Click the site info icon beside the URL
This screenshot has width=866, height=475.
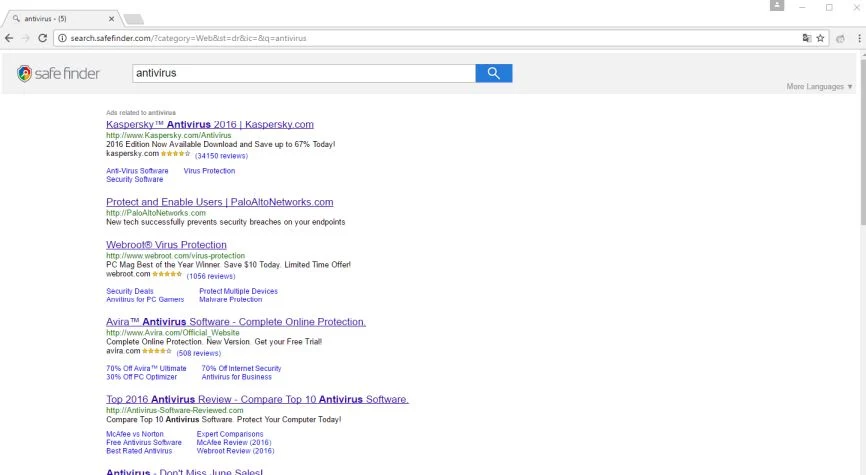click(62, 38)
